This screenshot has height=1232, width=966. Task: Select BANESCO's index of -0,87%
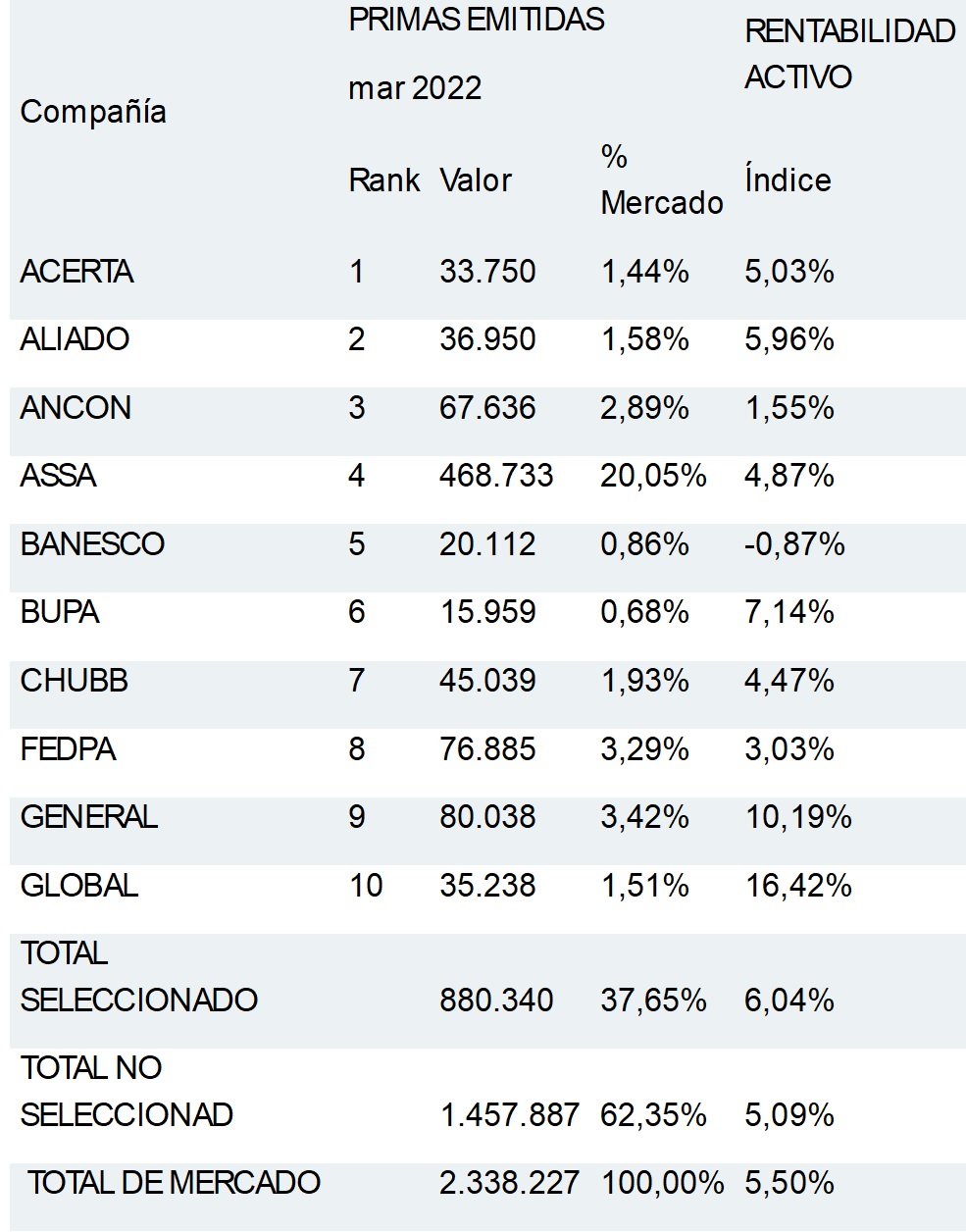pyautogui.click(x=794, y=544)
